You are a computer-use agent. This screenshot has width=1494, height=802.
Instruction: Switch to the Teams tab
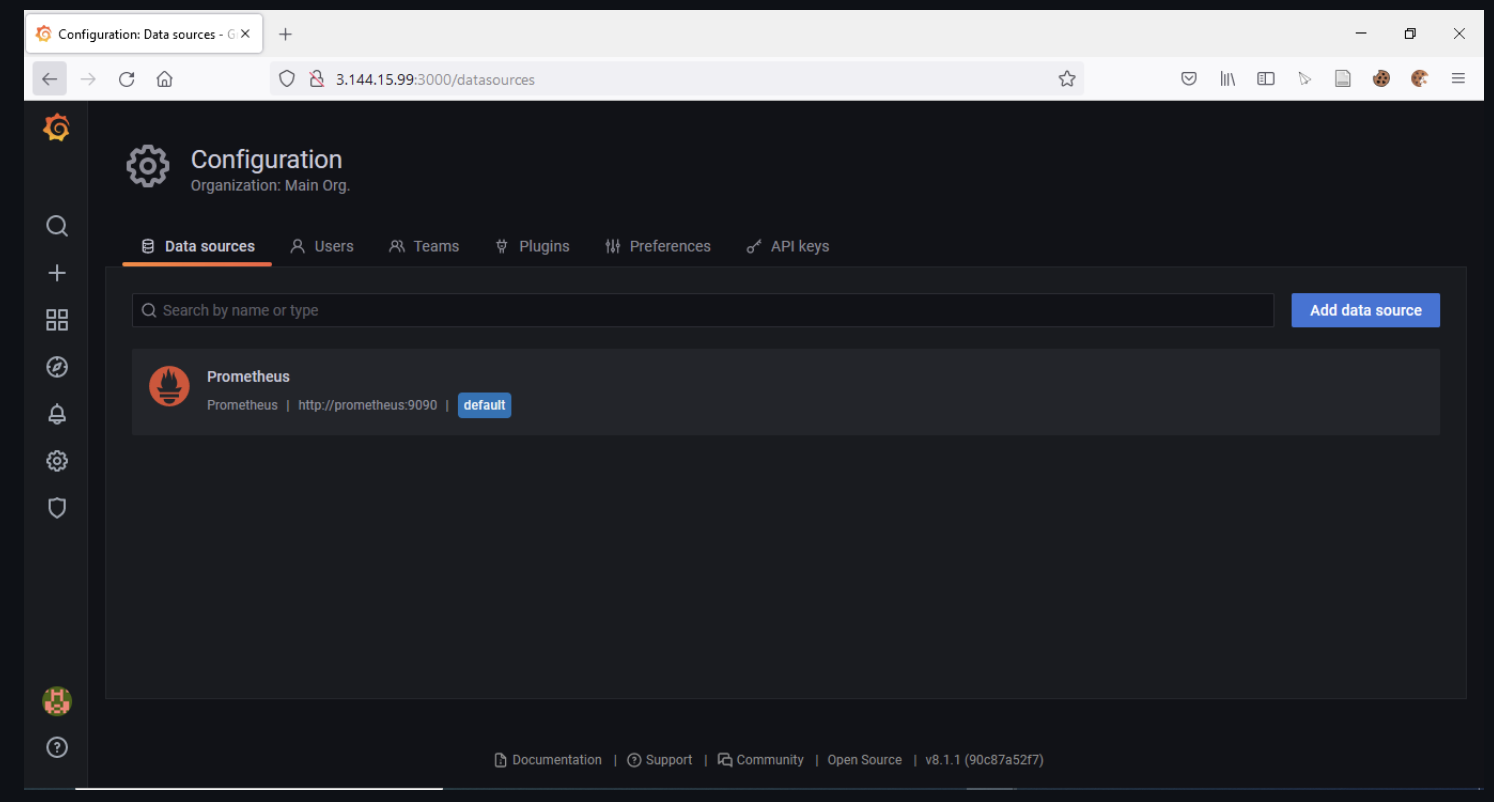coord(424,246)
